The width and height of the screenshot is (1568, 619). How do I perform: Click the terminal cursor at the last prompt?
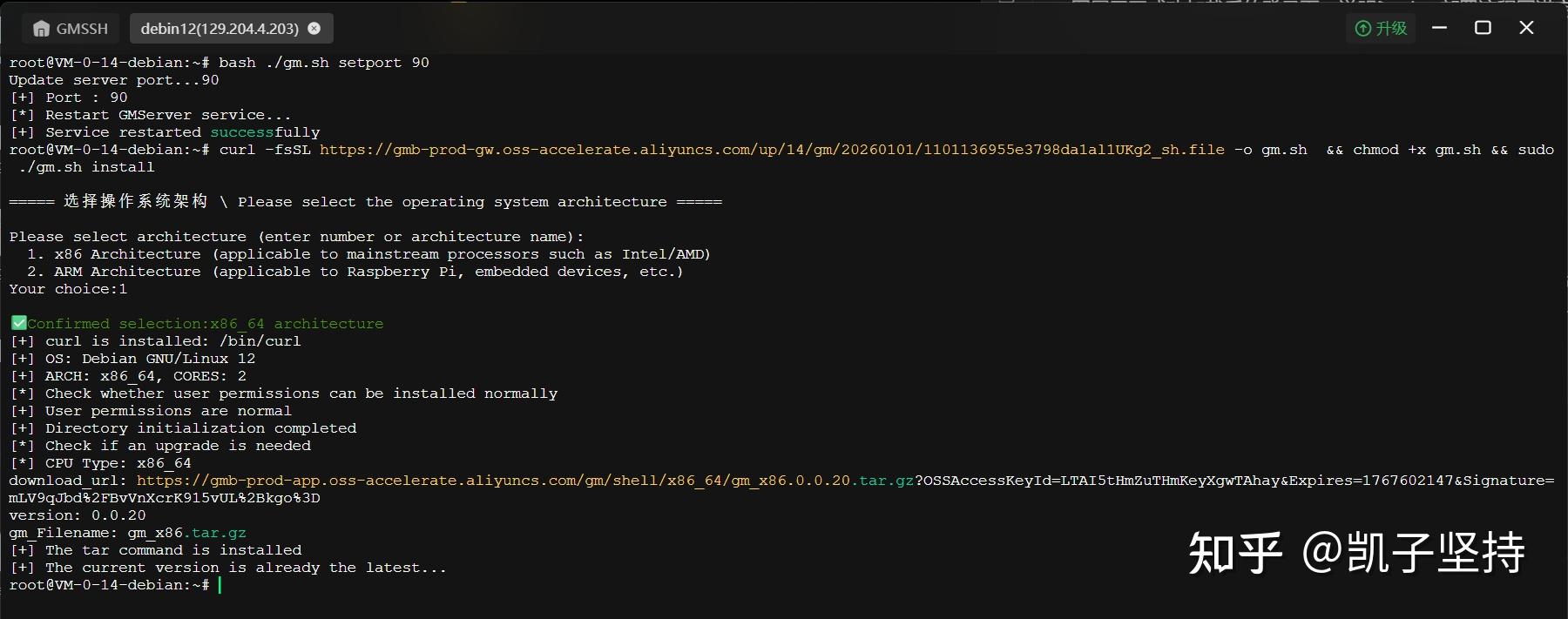220,585
